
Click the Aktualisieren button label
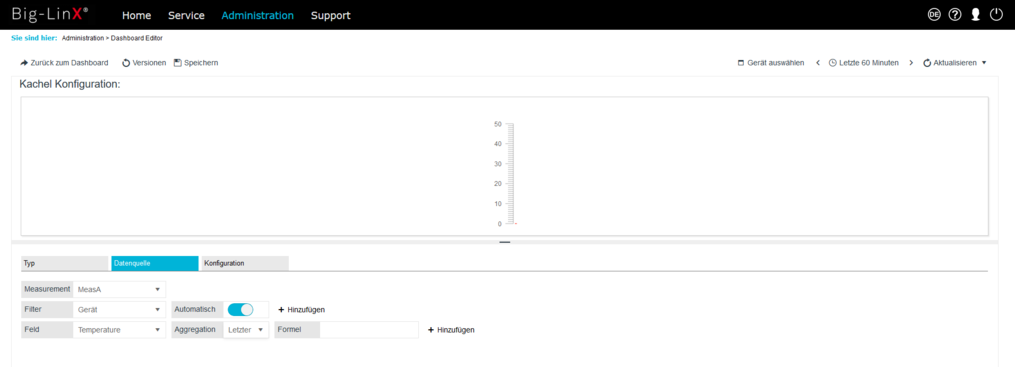pyautogui.click(x=955, y=63)
